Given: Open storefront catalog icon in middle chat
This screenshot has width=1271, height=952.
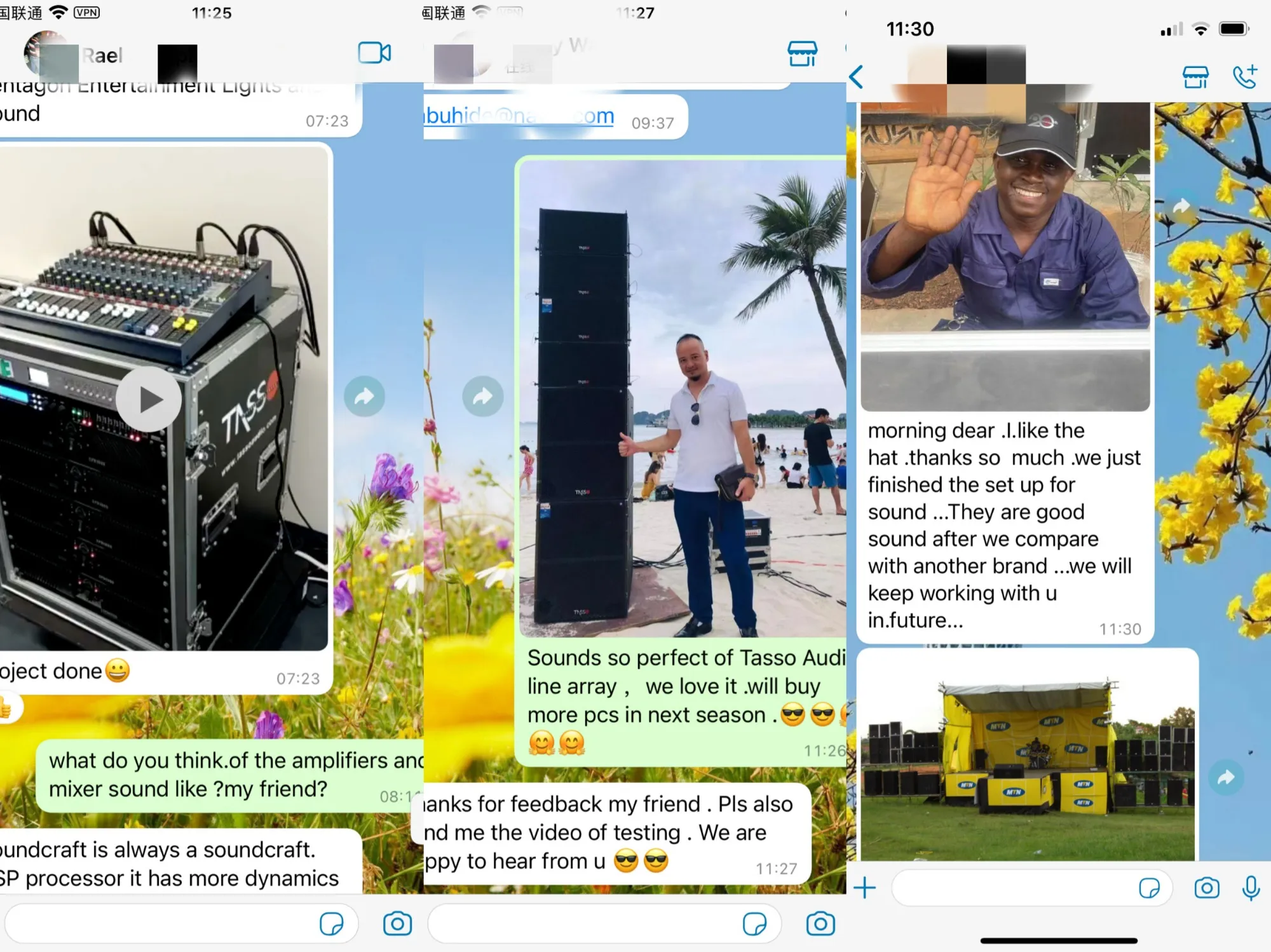Looking at the screenshot, I should pos(802,53).
